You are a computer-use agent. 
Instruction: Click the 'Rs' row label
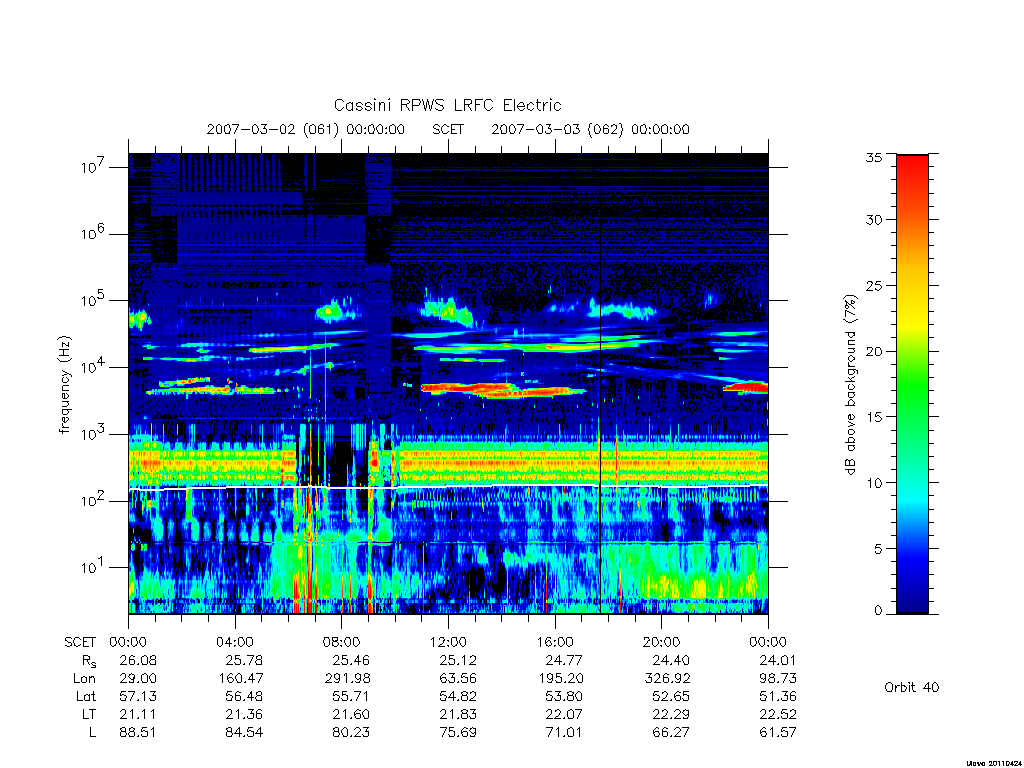pyautogui.click(x=89, y=662)
